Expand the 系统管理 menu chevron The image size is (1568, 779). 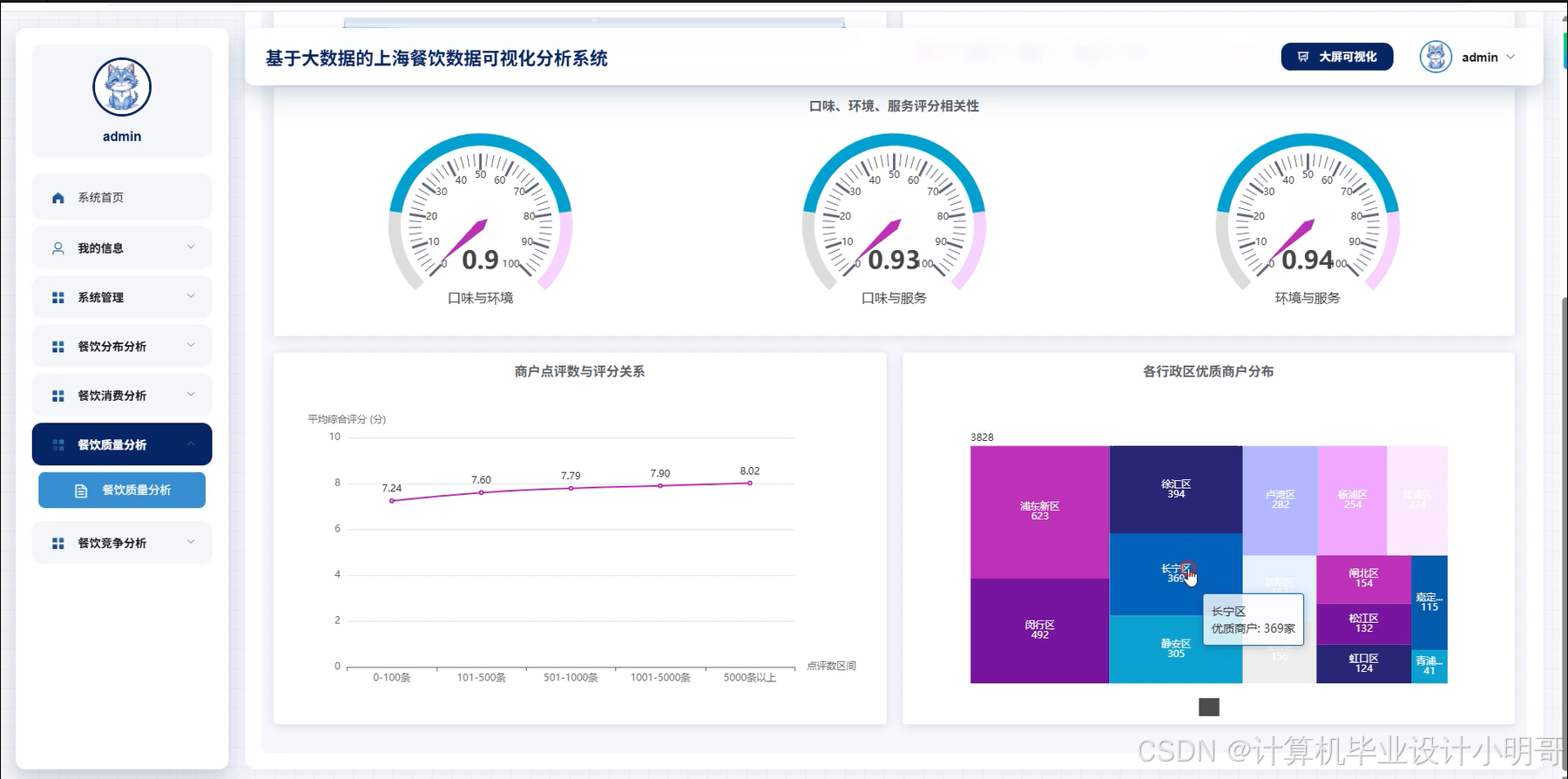(x=191, y=296)
